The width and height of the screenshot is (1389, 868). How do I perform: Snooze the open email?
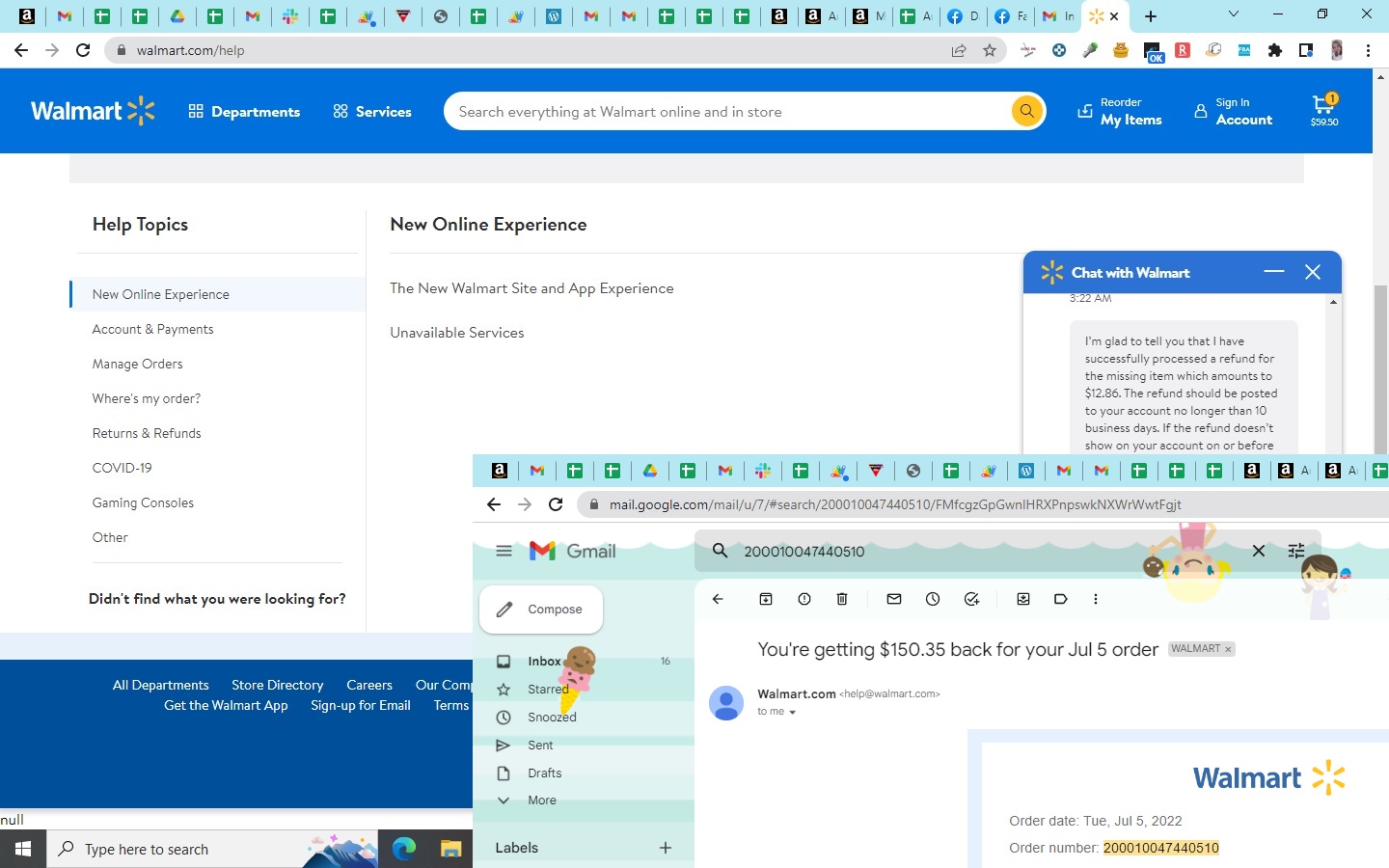(x=933, y=599)
